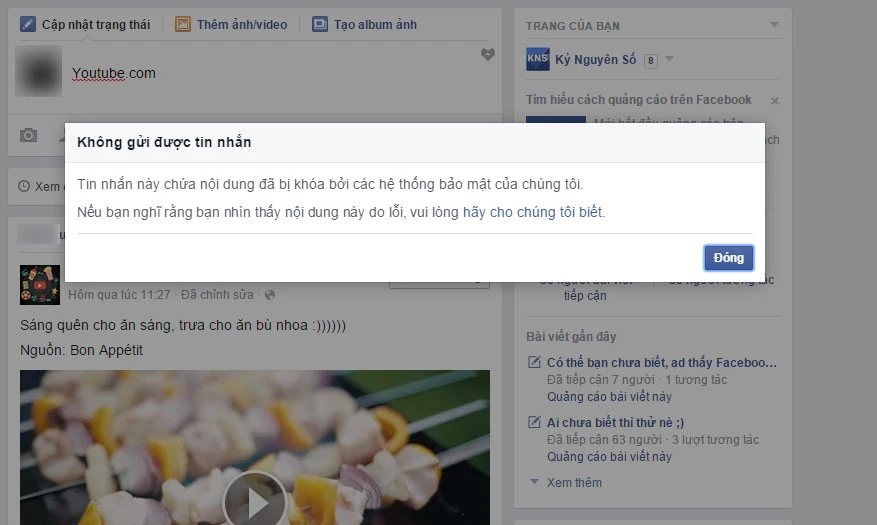Image resolution: width=877 pixels, height=525 pixels.
Task: Click the photo icon beside Thêm ảnh/video
Action: 183,24
